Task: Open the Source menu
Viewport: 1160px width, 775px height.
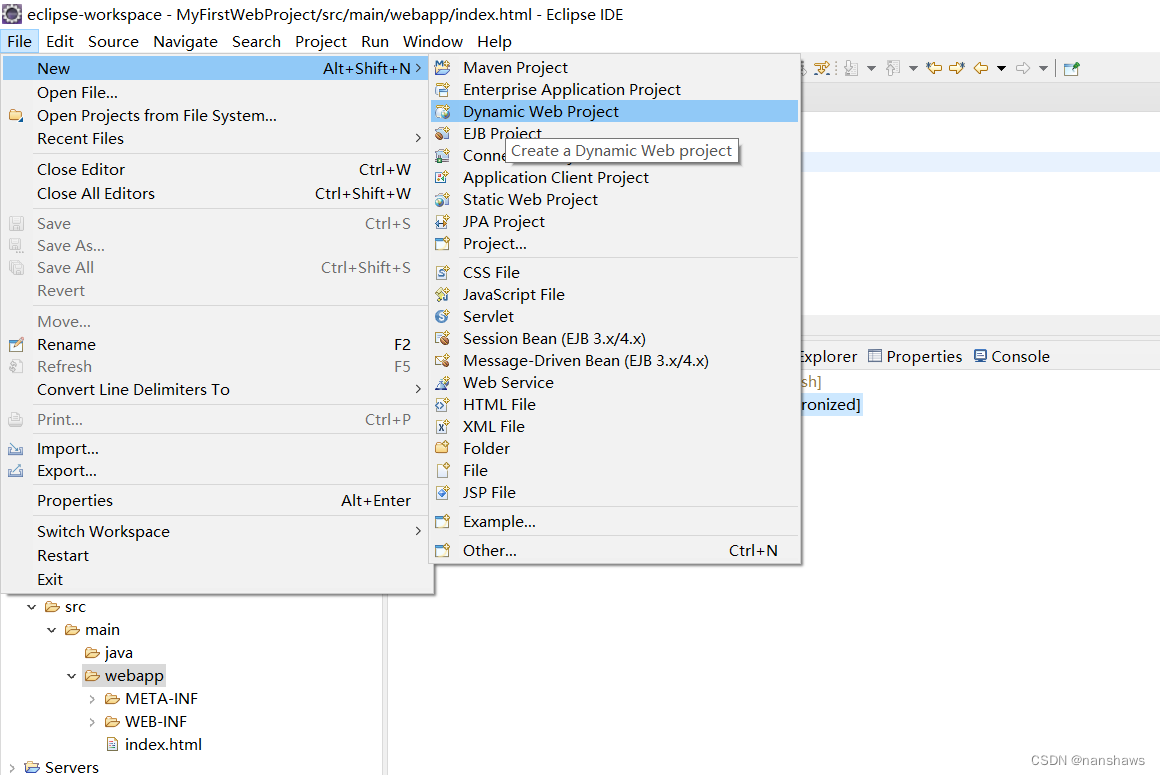Action: (113, 41)
